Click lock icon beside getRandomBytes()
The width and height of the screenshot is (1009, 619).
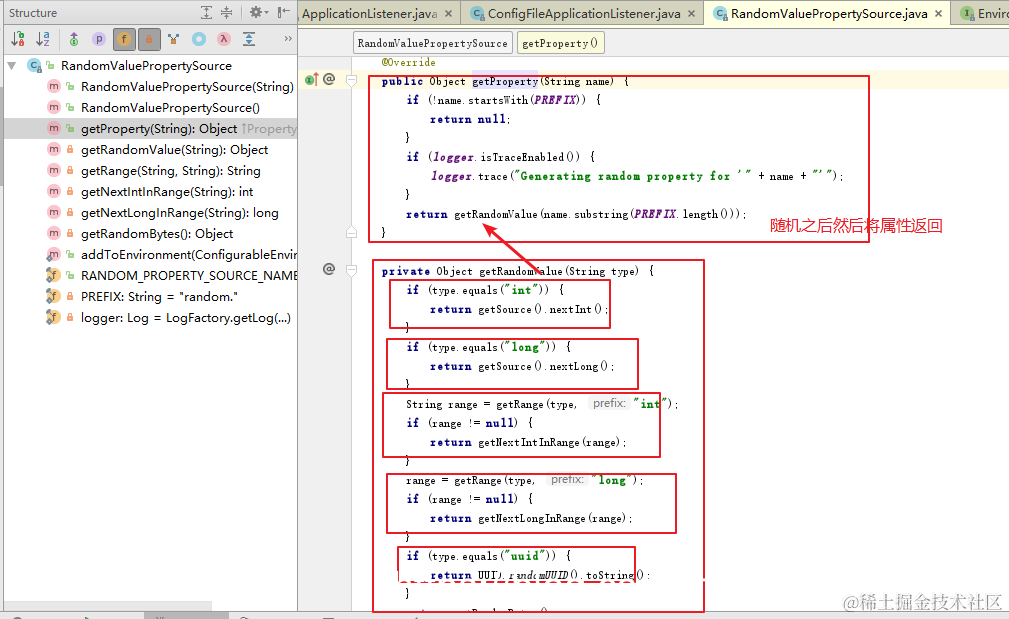[x=70, y=234]
